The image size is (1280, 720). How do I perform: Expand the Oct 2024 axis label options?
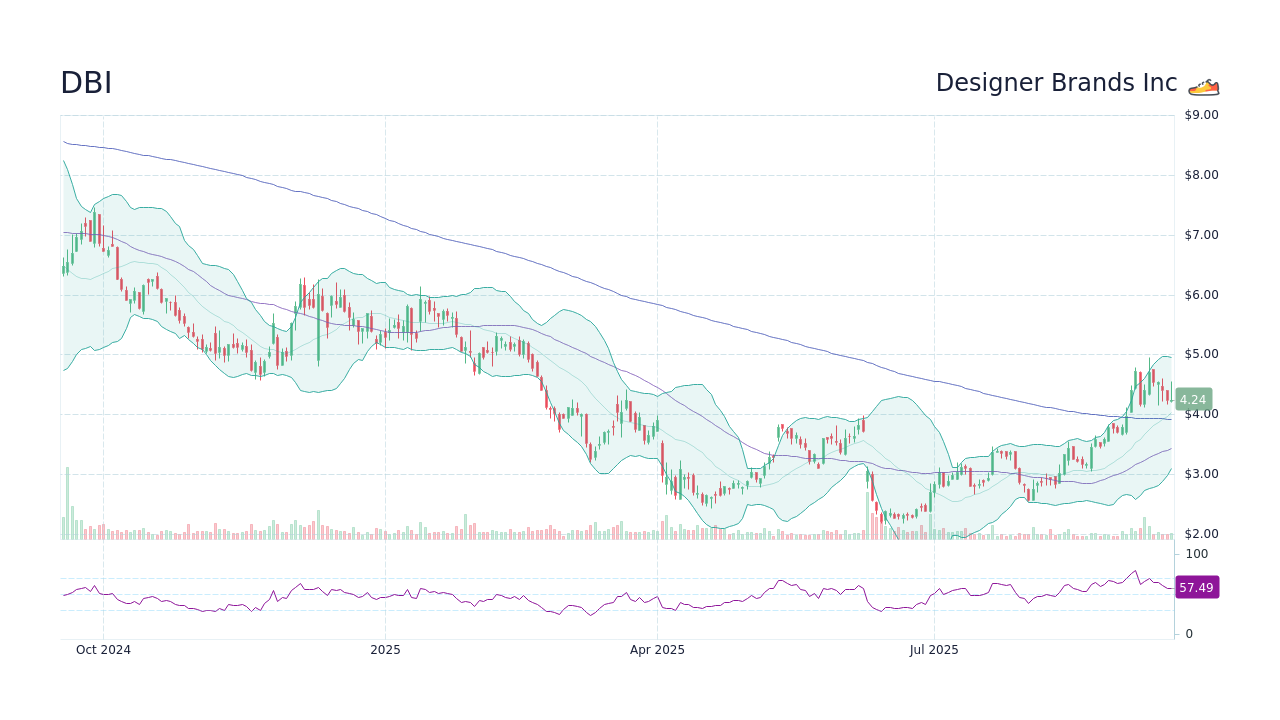pyautogui.click(x=103, y=649)
